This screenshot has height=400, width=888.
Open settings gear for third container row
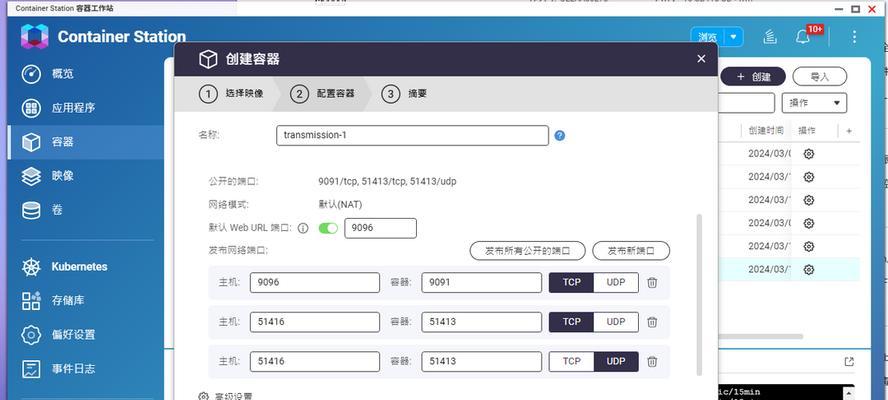pos(809,200)
